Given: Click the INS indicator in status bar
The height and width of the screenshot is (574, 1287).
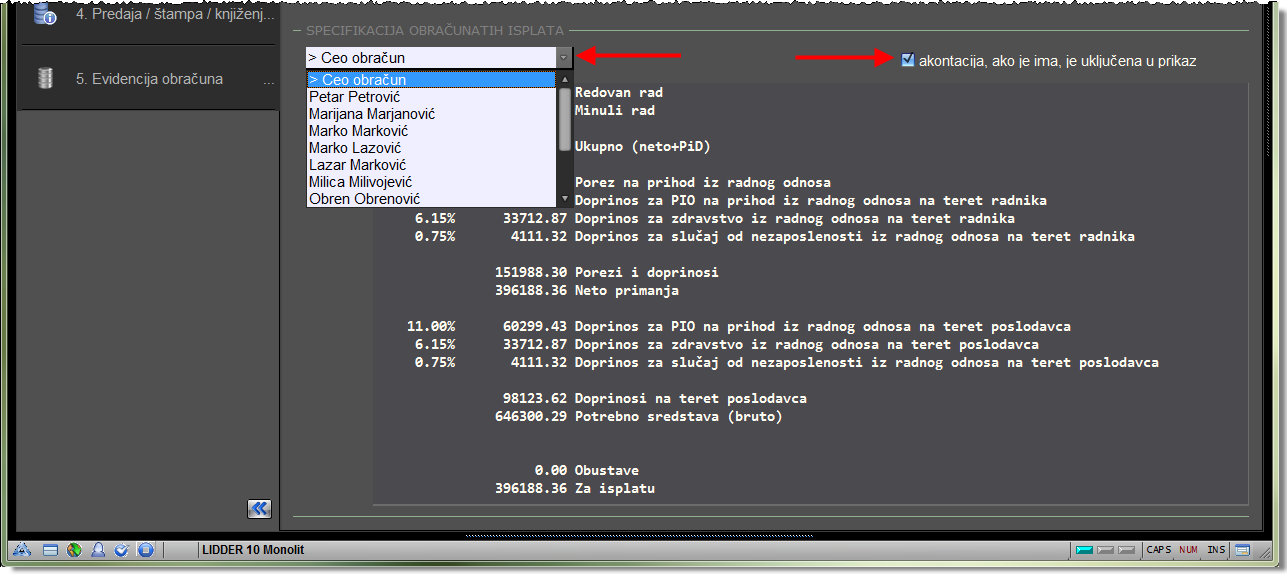Looking at the screenshot, I should coord(1216,549).
